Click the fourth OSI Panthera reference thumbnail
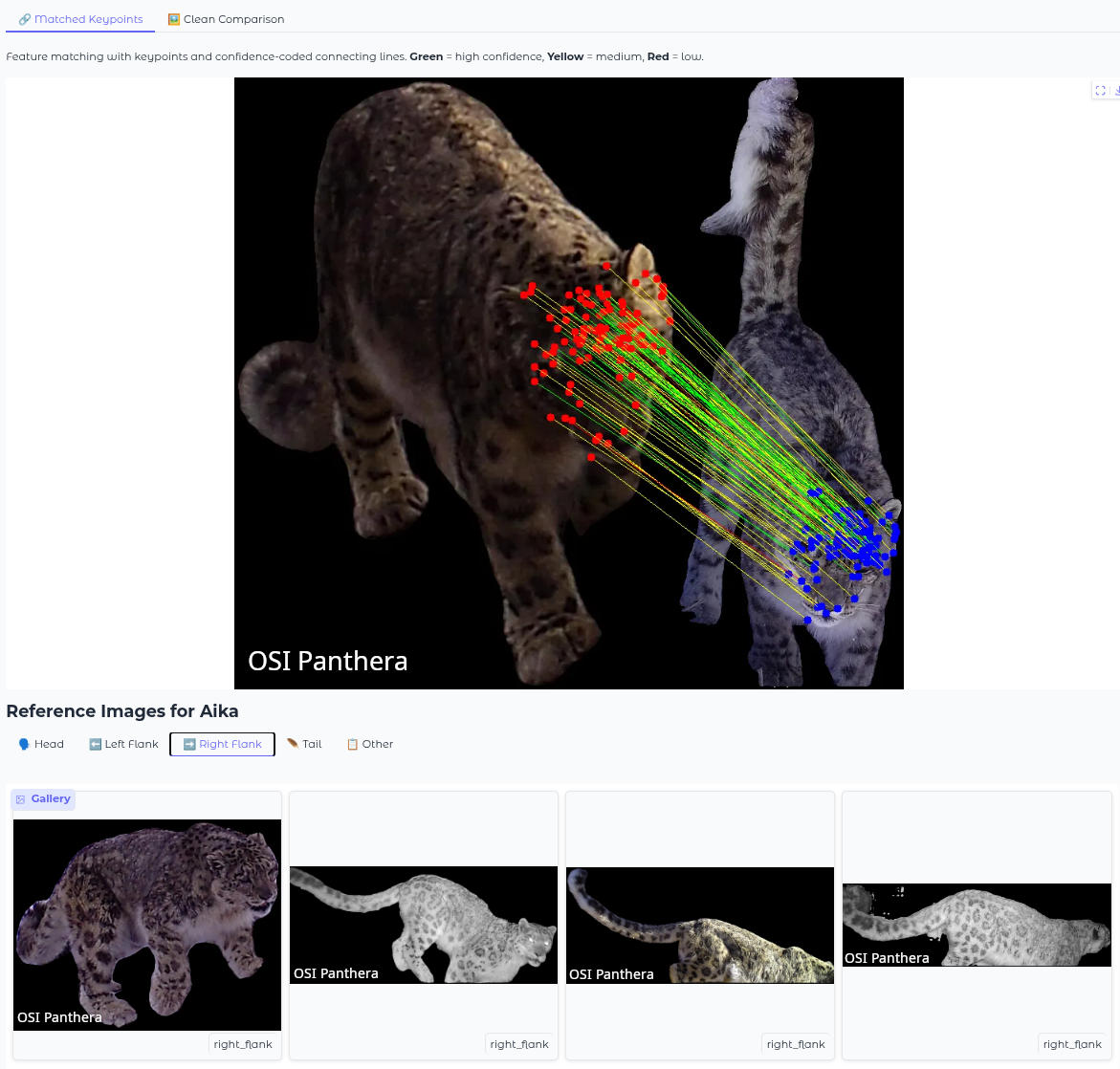The image size is (1120, 1069). [x=976, y=924]
